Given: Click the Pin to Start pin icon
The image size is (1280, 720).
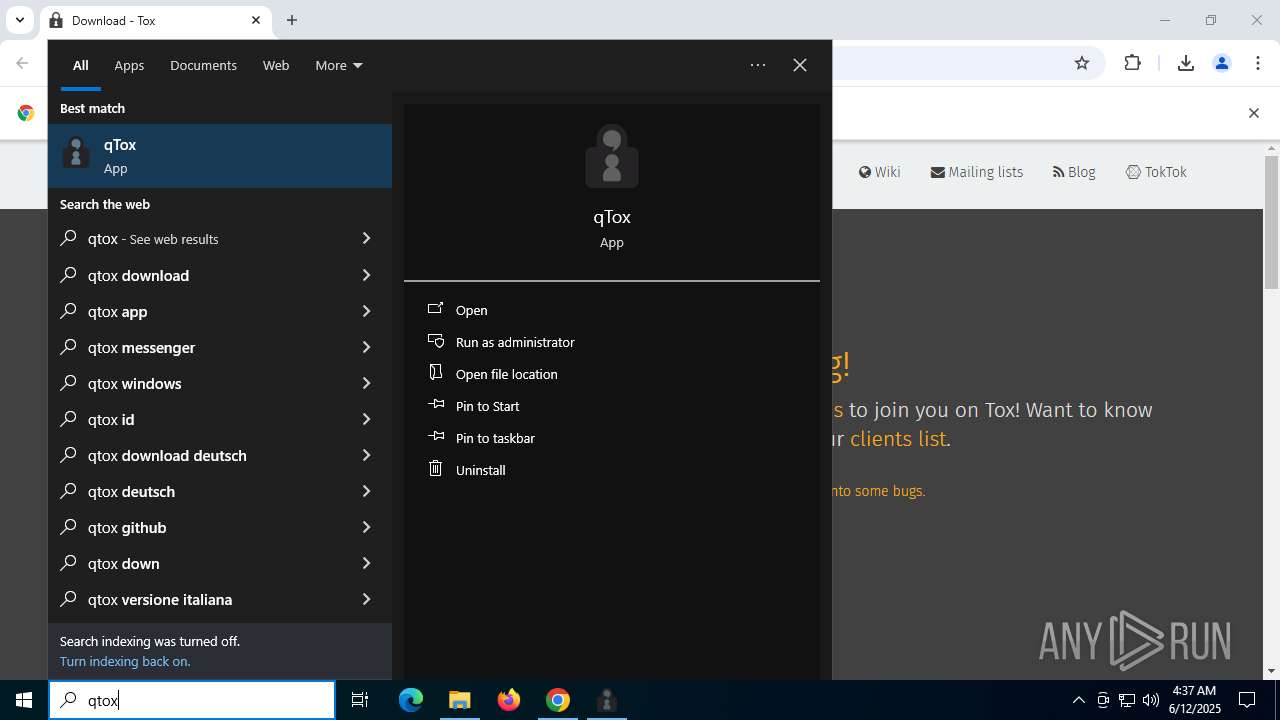Looking at the screenshot, I should click(435, 405).
